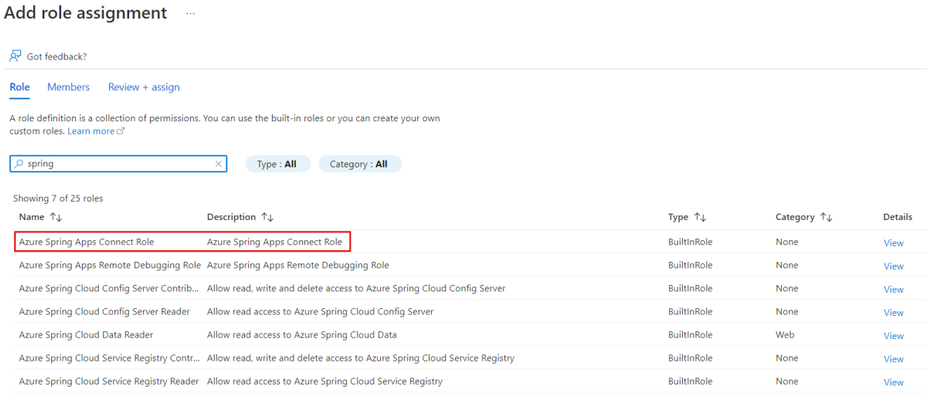Viewport: 927px width, 400px height.
Task: Switch to the Members tab
Action: (x=69, y=87)
